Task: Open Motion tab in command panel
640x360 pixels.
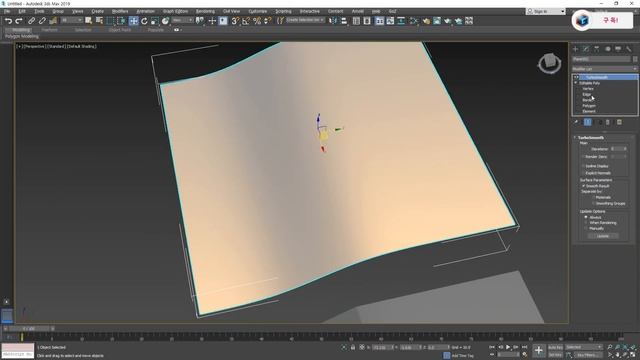Action: 607,49
